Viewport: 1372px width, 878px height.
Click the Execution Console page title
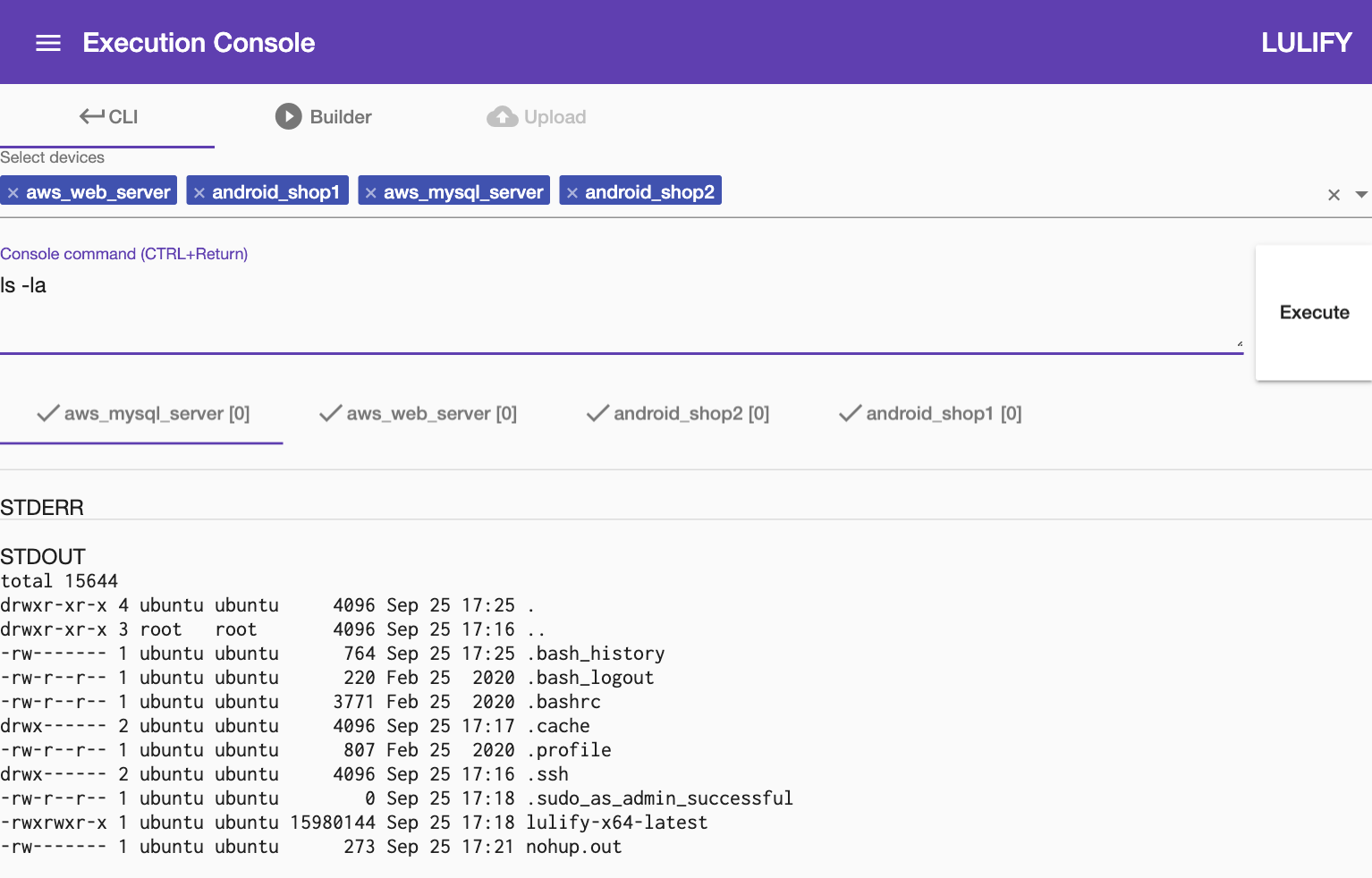pyautogui.click(x=199, y=43)
